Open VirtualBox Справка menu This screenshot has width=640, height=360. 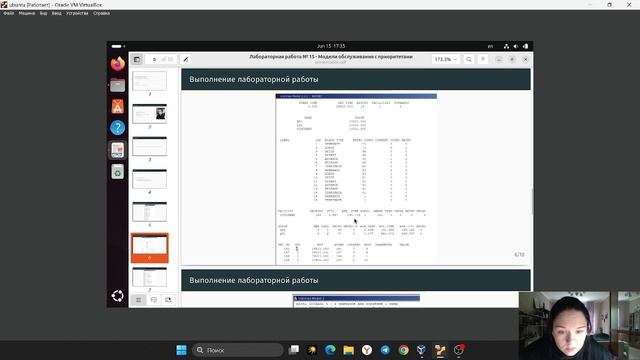point(101,13)
